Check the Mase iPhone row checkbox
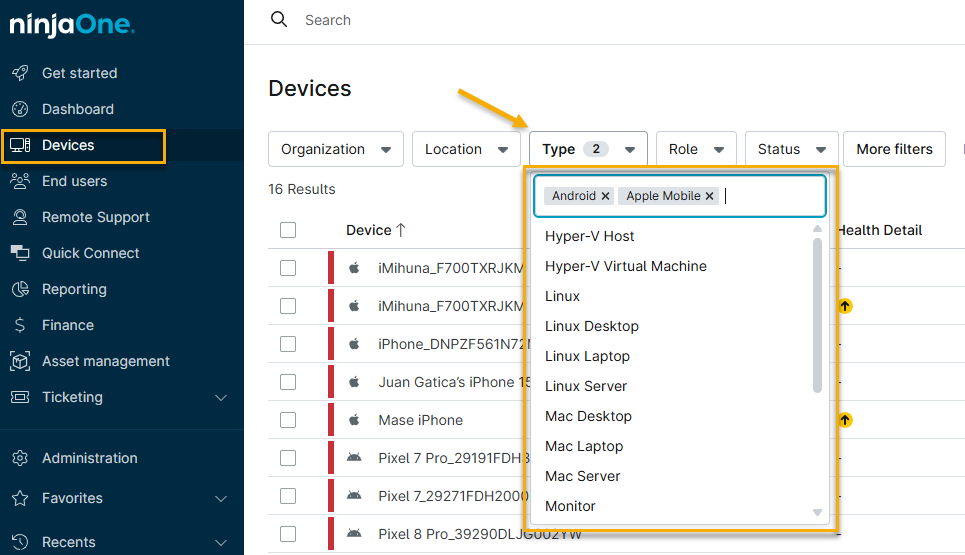Image resolution: width=965 pixels, height=555 pixels. point(288,420)
